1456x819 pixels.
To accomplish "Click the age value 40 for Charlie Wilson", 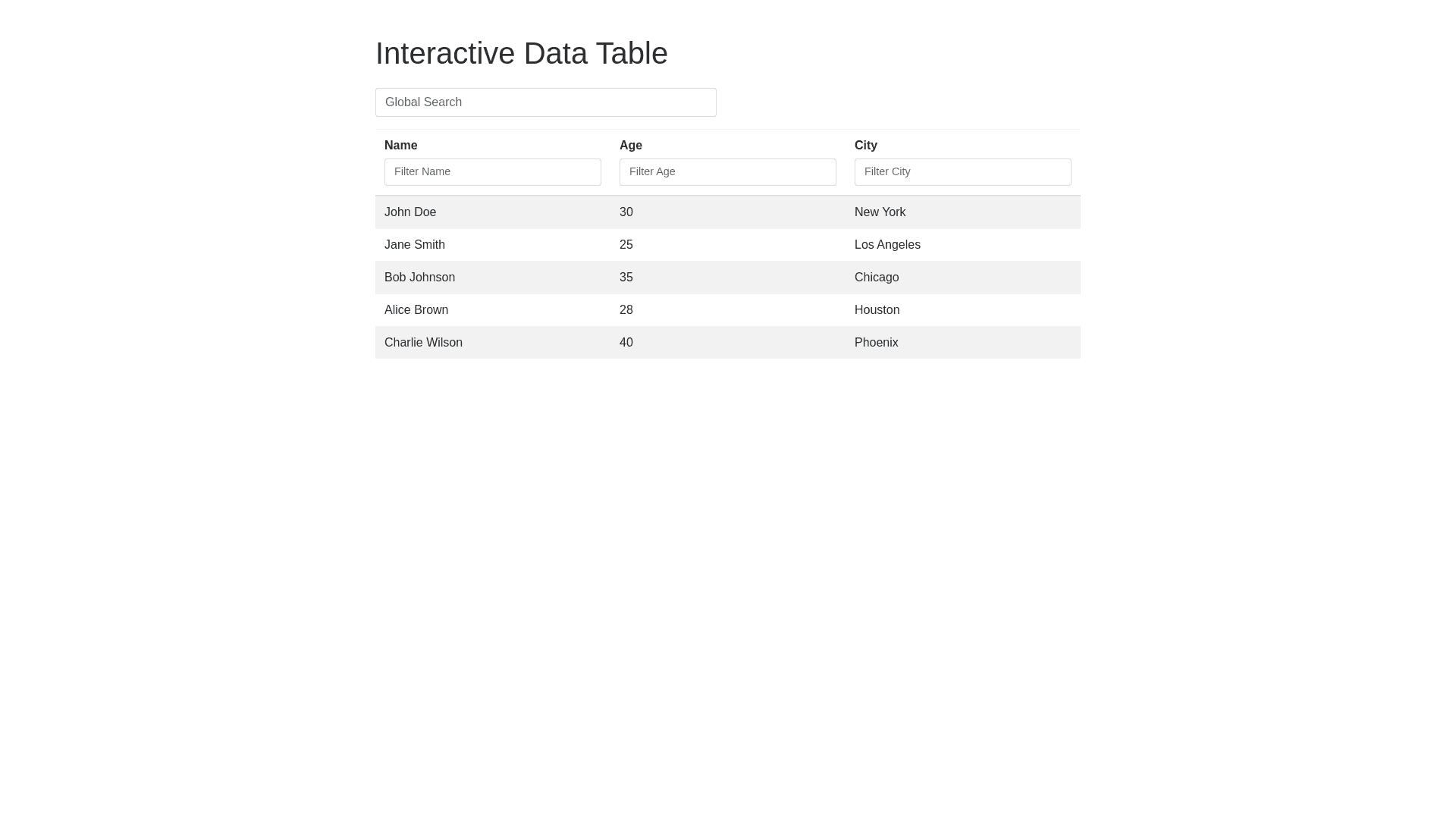I will point(626,342).
